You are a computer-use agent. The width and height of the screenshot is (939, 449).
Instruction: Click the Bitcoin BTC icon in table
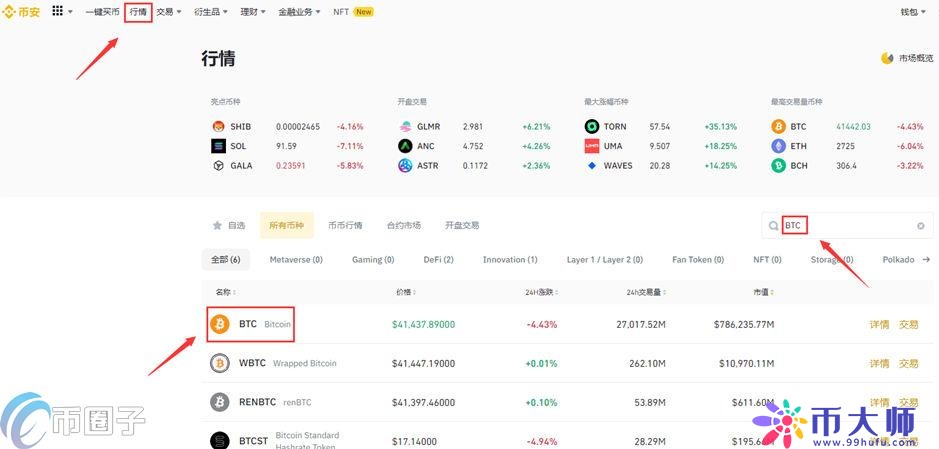[220, 325]
